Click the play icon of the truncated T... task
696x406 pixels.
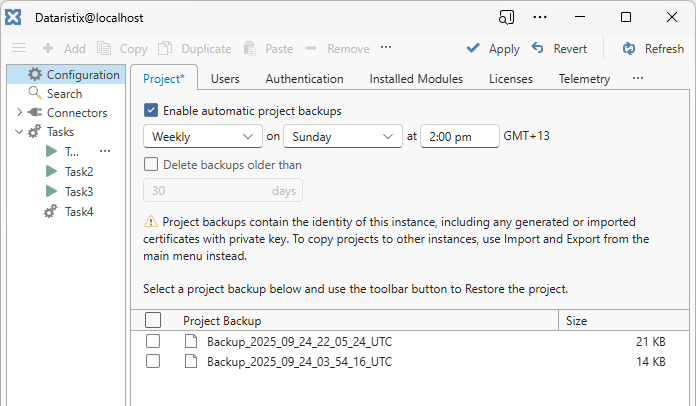51,151
